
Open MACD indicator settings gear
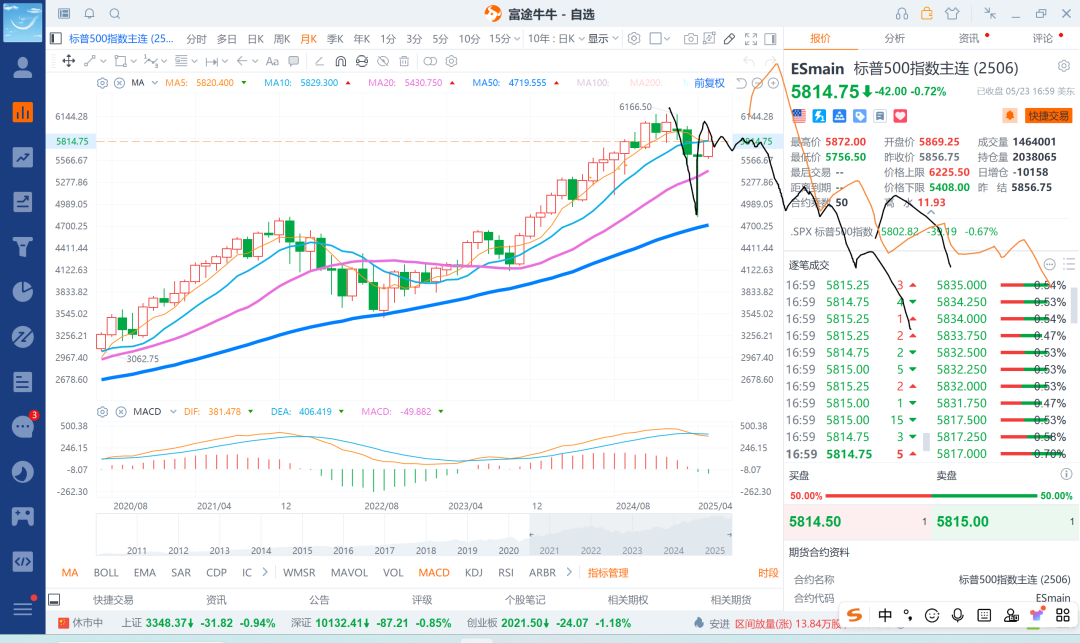coord(102,412)
